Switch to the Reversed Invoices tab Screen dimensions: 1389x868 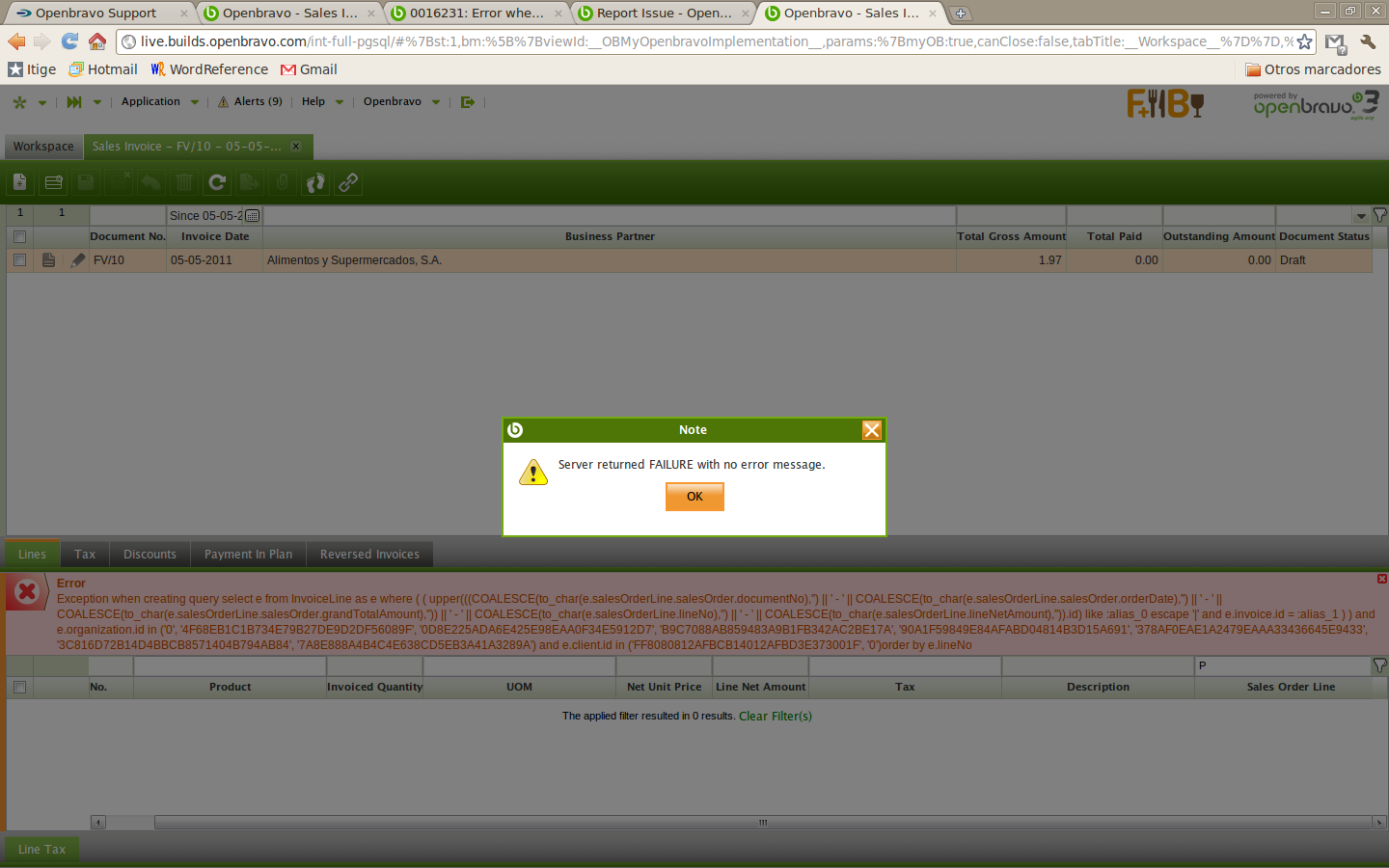(369, 555)
